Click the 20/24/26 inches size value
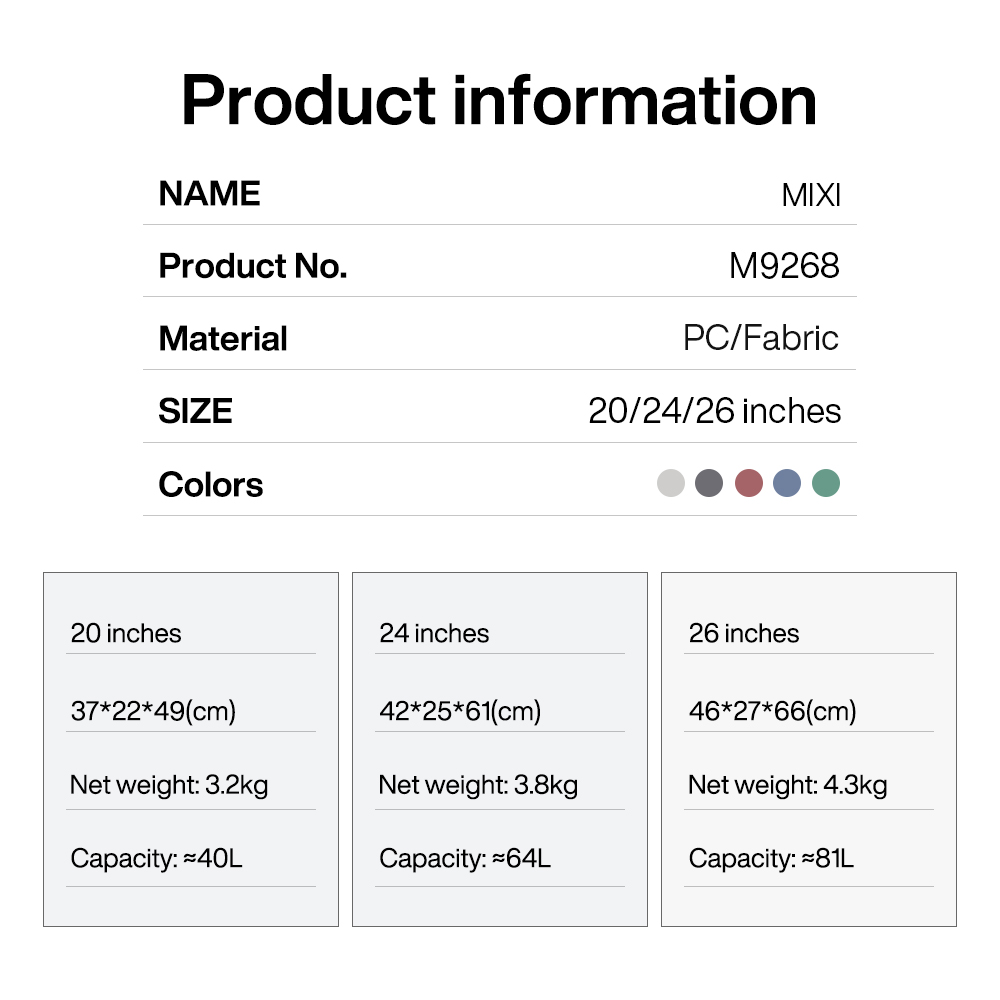Screen dimensions: 1000x1000 pyautogui.click(x=714, y=411)
